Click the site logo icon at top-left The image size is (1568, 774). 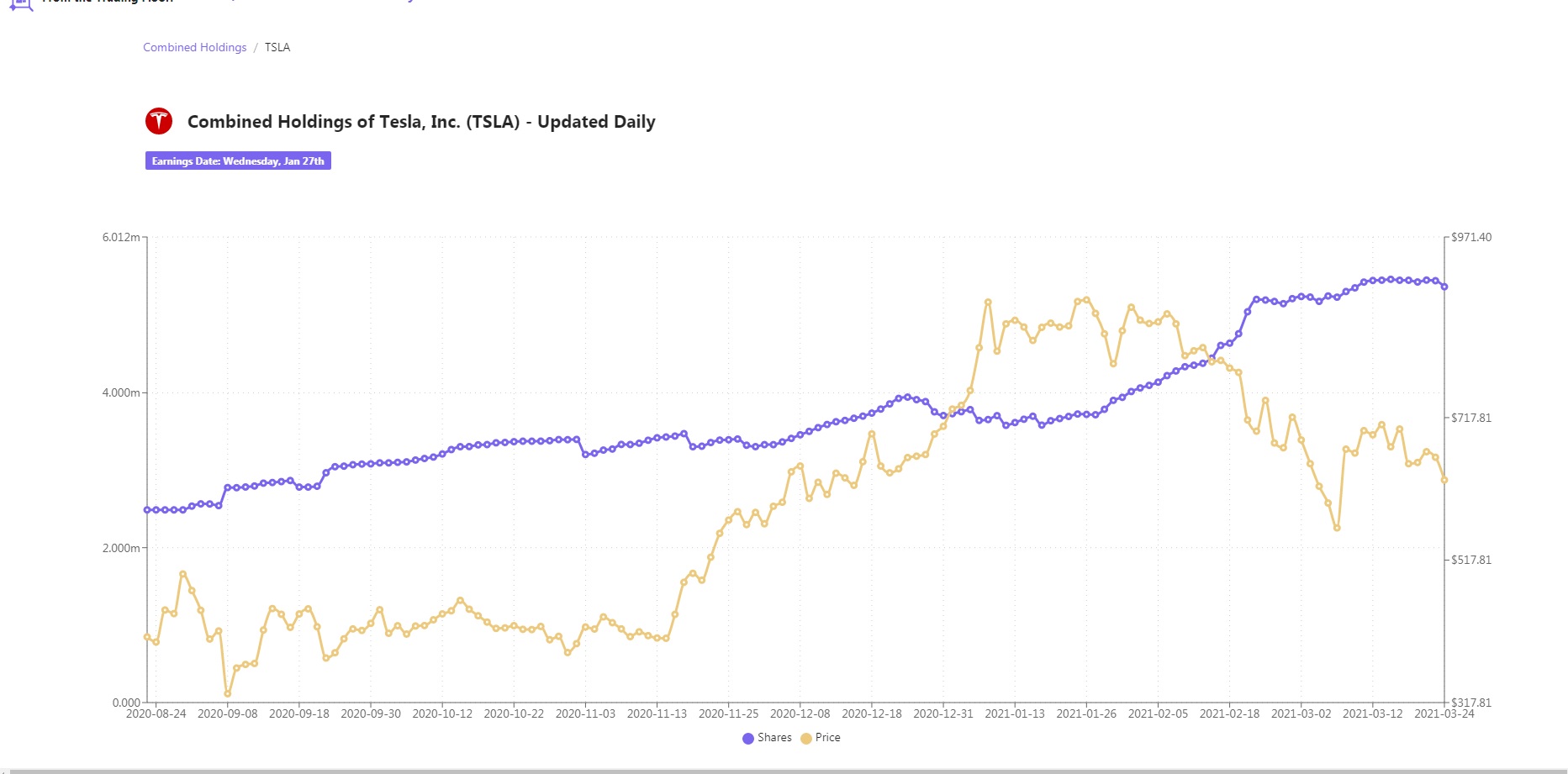(20, 4)
